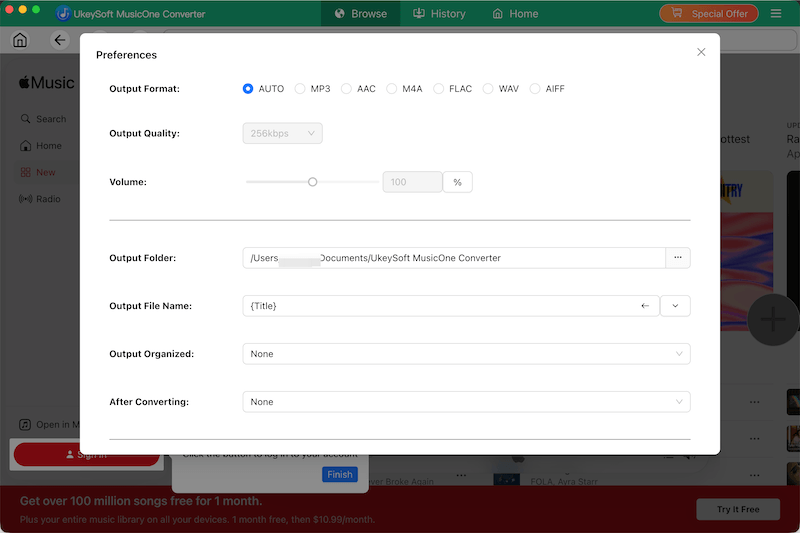Open the hamburger menu icon
Image resolution: width=800 pixels, height=533 pixels.
tap(776, 14)
